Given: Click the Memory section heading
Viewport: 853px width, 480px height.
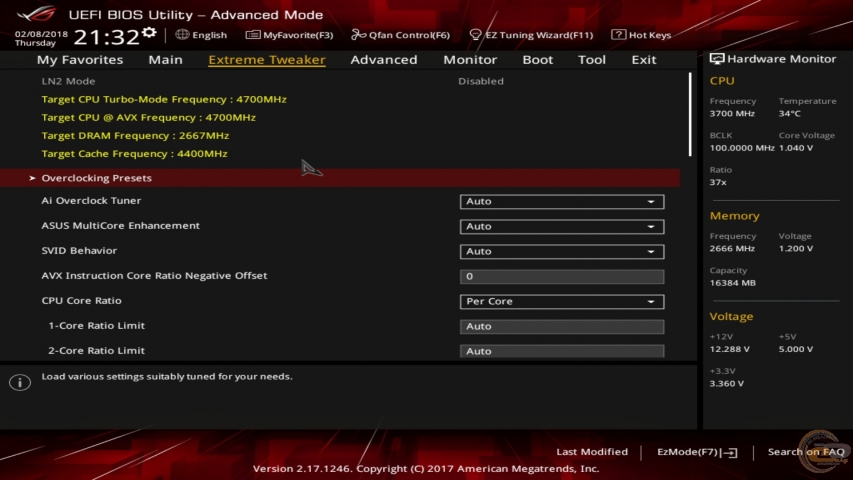Looking at the screenshot, I should click(734, 216).
